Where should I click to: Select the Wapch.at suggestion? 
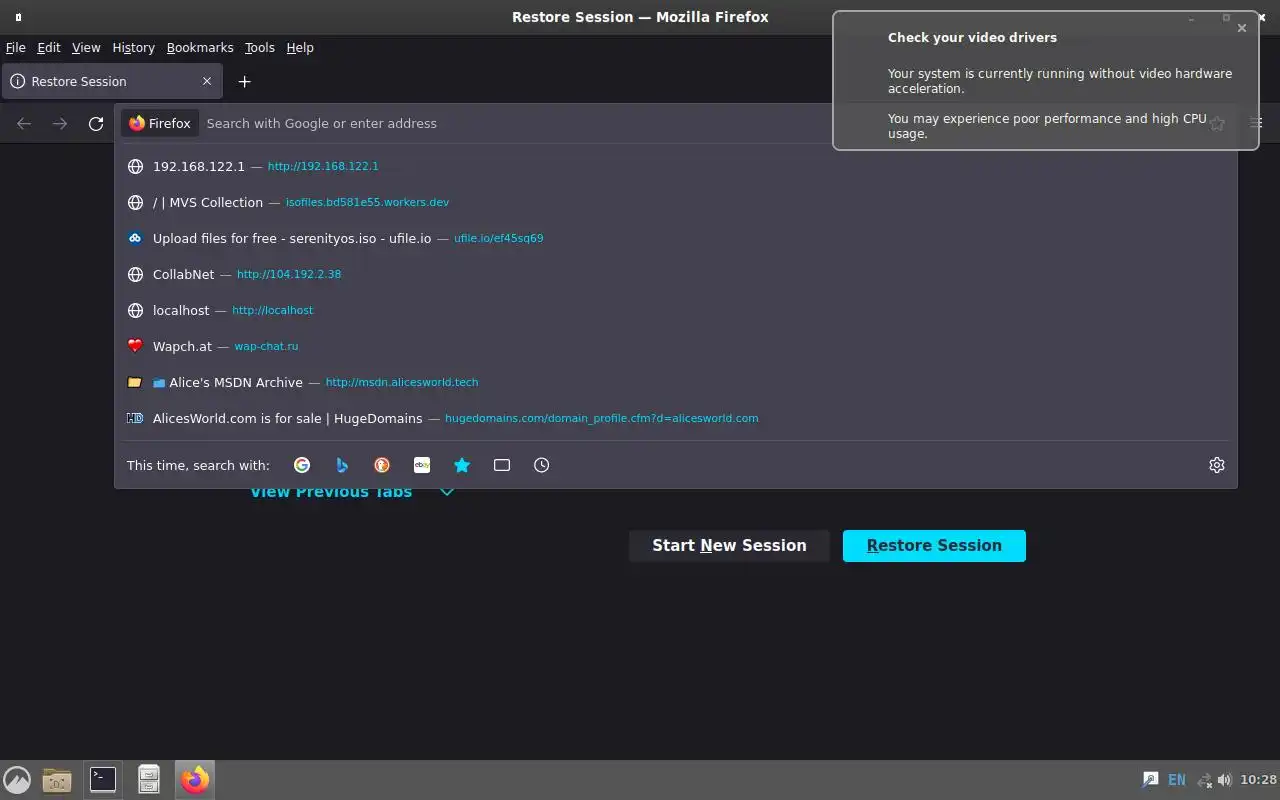(676, 346)
